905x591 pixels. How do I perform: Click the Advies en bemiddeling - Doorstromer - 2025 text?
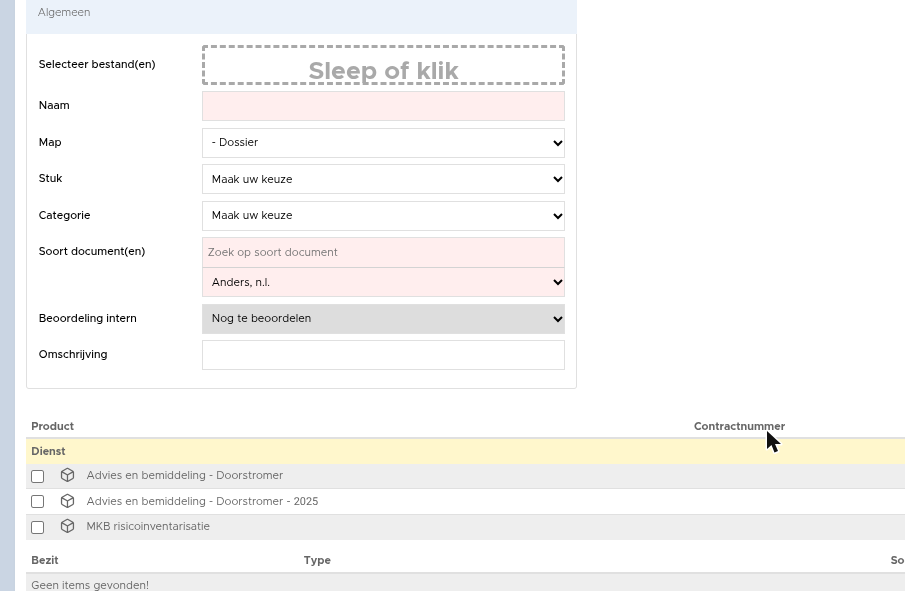point(202,502)
